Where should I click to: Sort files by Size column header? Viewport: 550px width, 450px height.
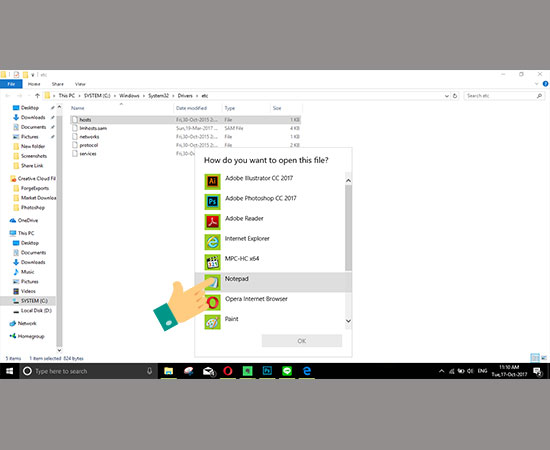pos(286,108)
